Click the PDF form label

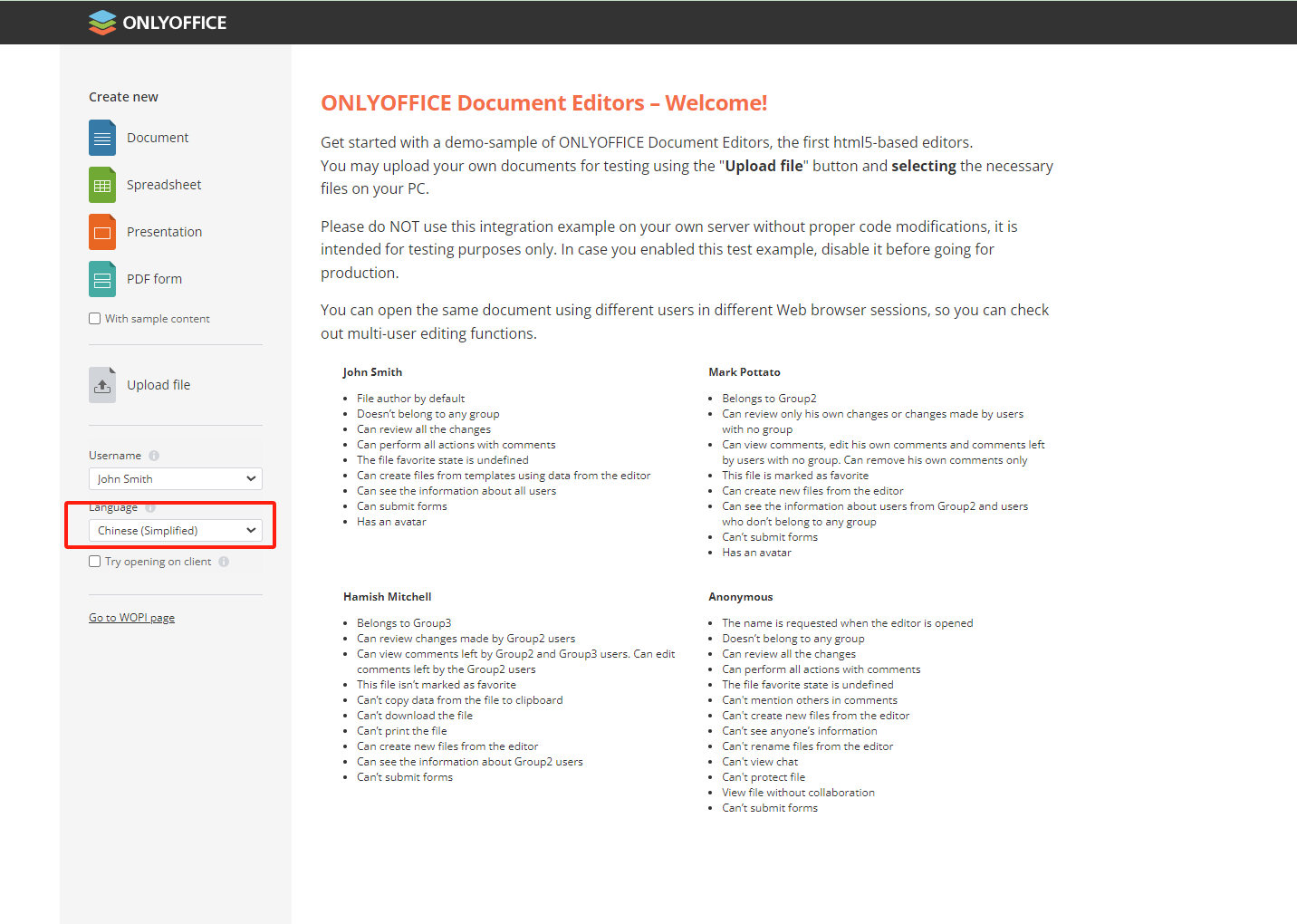click(x=154, y=279)
